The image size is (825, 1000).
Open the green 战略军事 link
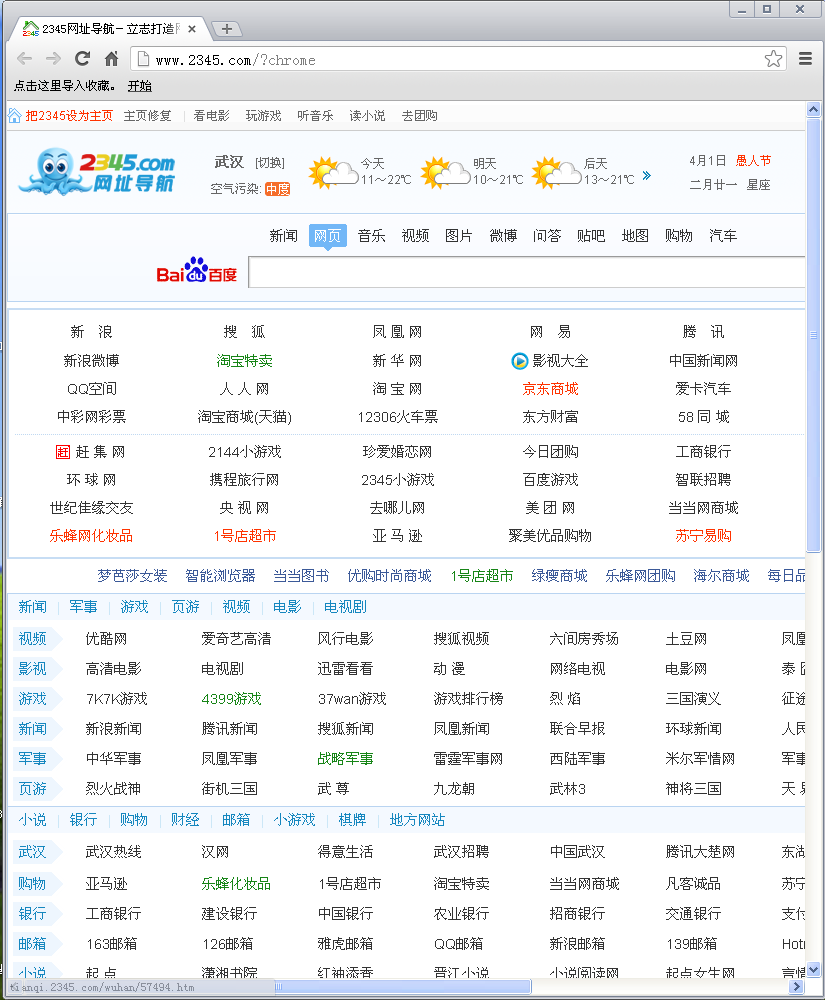(x=345, y=759)
